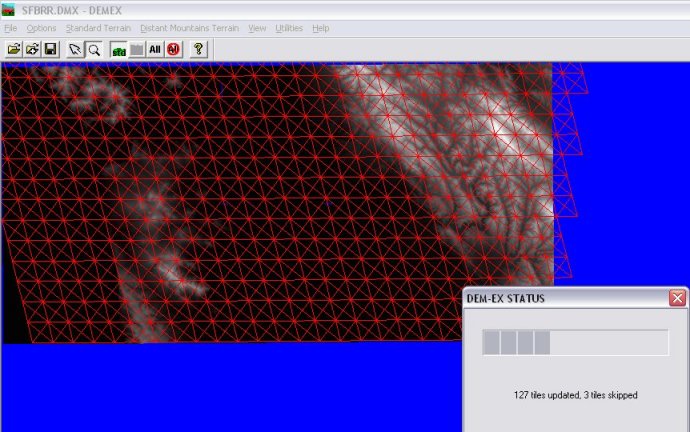Click the SFBRR.DMX - DEMEX window title

(x=72, y=10)
